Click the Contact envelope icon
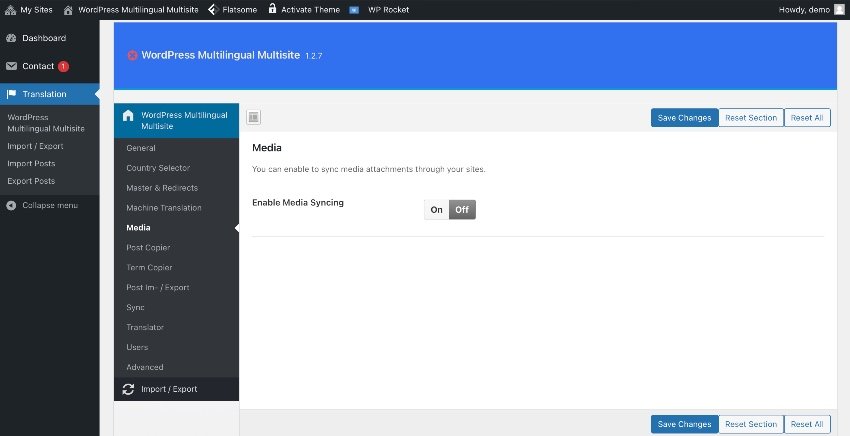 (11, 66)
